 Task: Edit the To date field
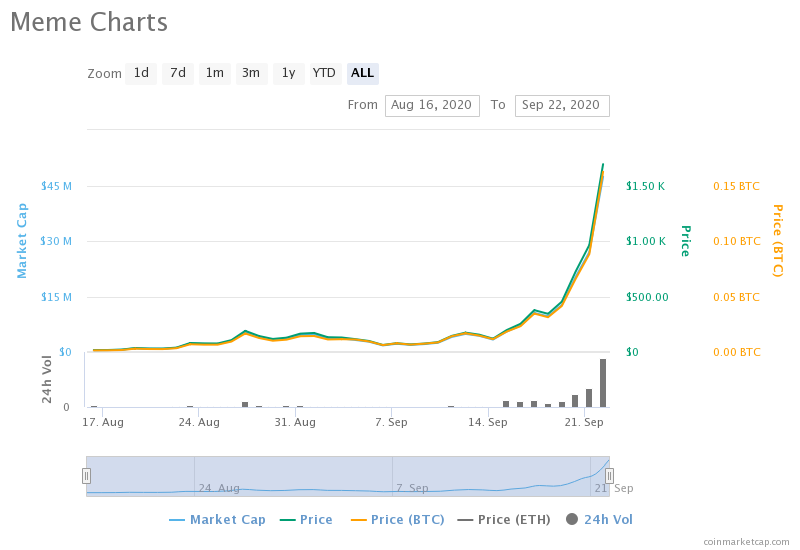(x=562, y=106)
